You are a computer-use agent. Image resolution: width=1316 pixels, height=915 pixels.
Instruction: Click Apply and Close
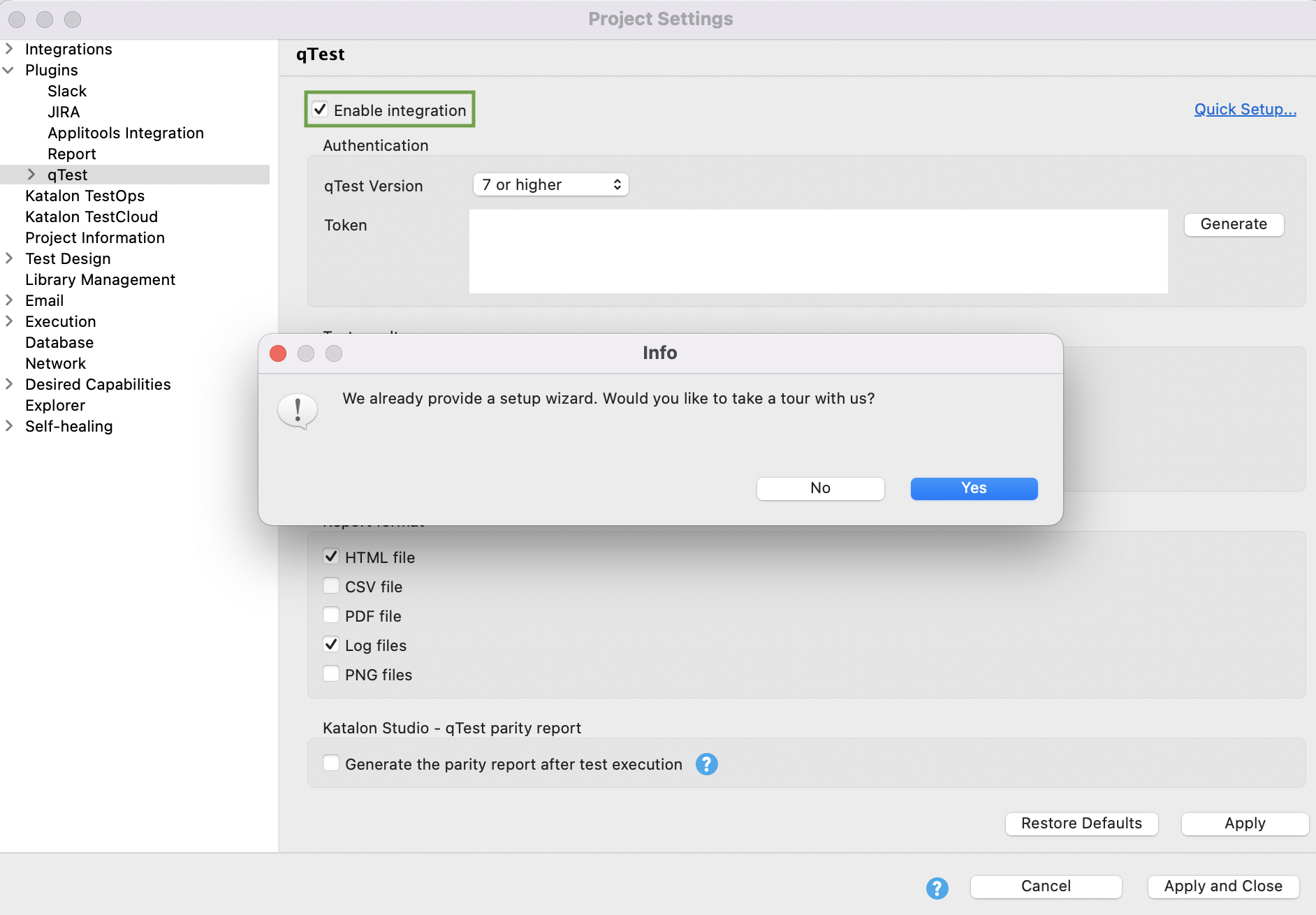[x=1222, y=886]
